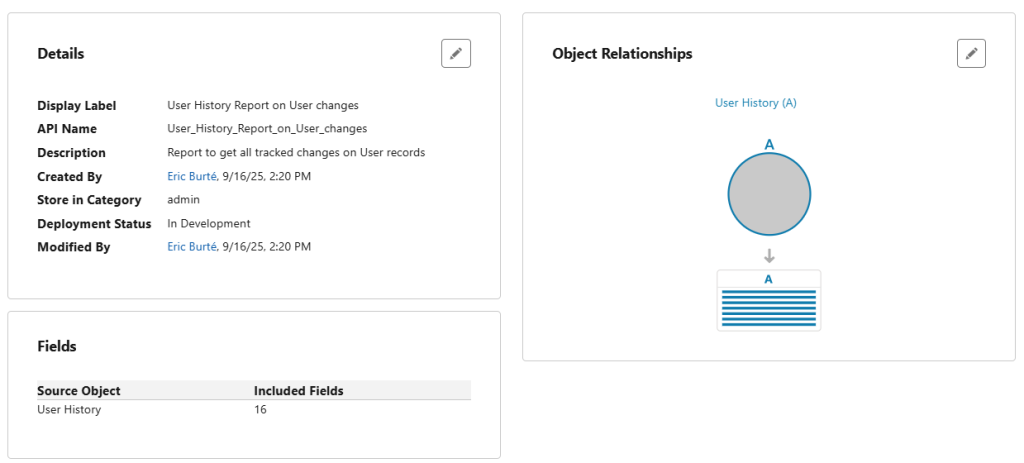
Task: Click the Included Fields column header
Action: [298, 391]
